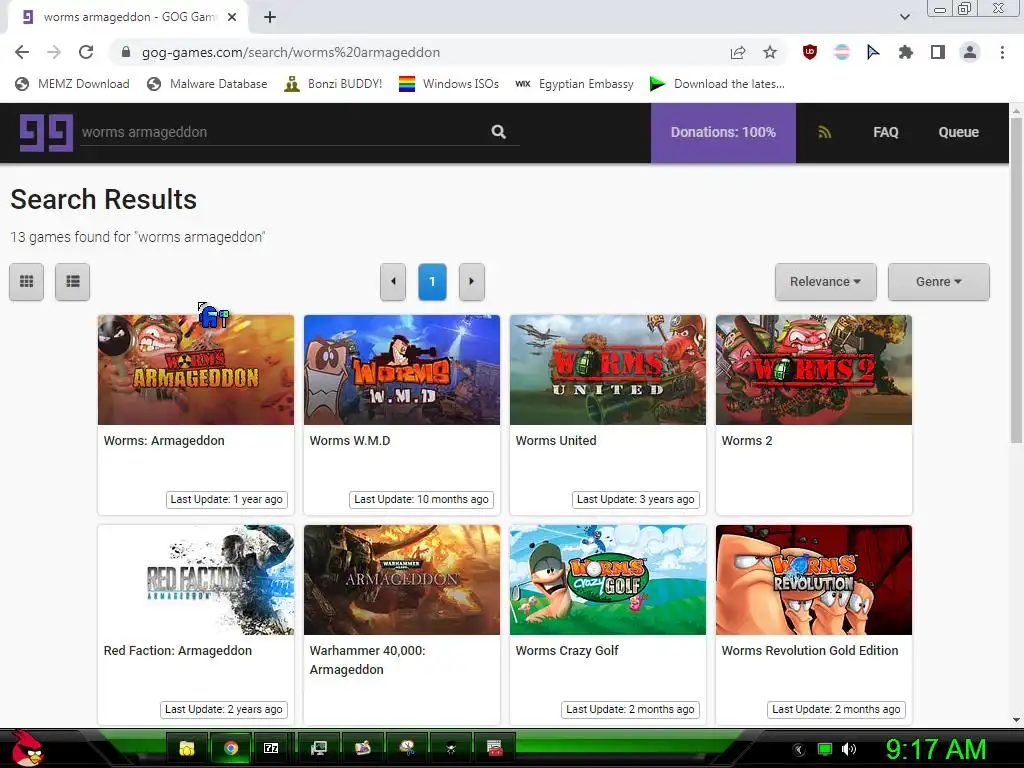
Task: Reload the current page
Action: pyautogui.click(x=86, y=52)
